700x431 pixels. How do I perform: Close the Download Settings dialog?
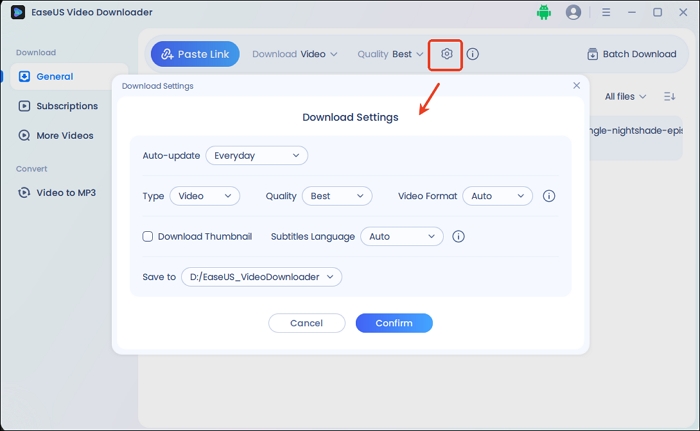point(576,86)
